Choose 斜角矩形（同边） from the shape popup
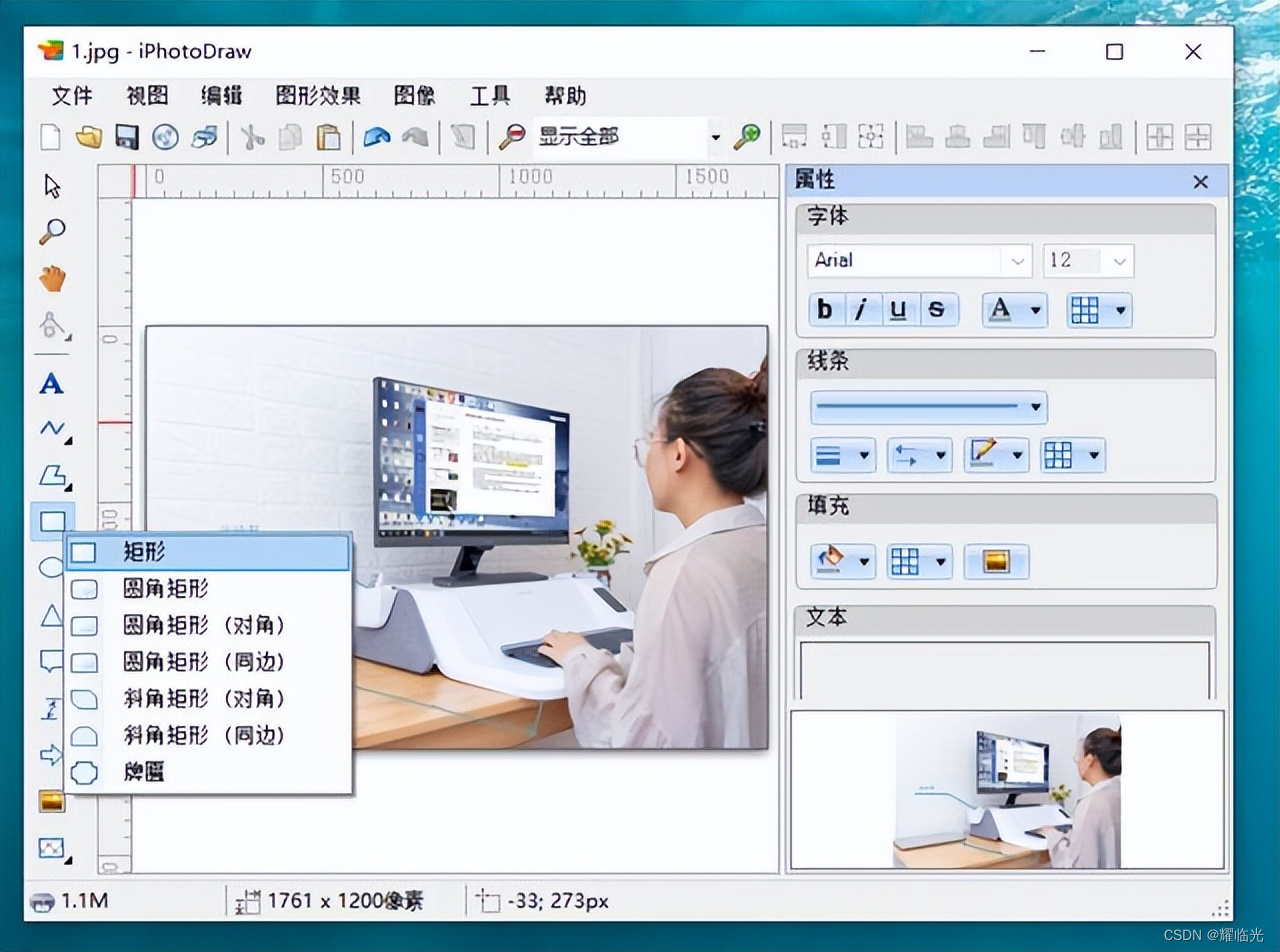The height and width of the screenshot is (952, 1280). 208,735
